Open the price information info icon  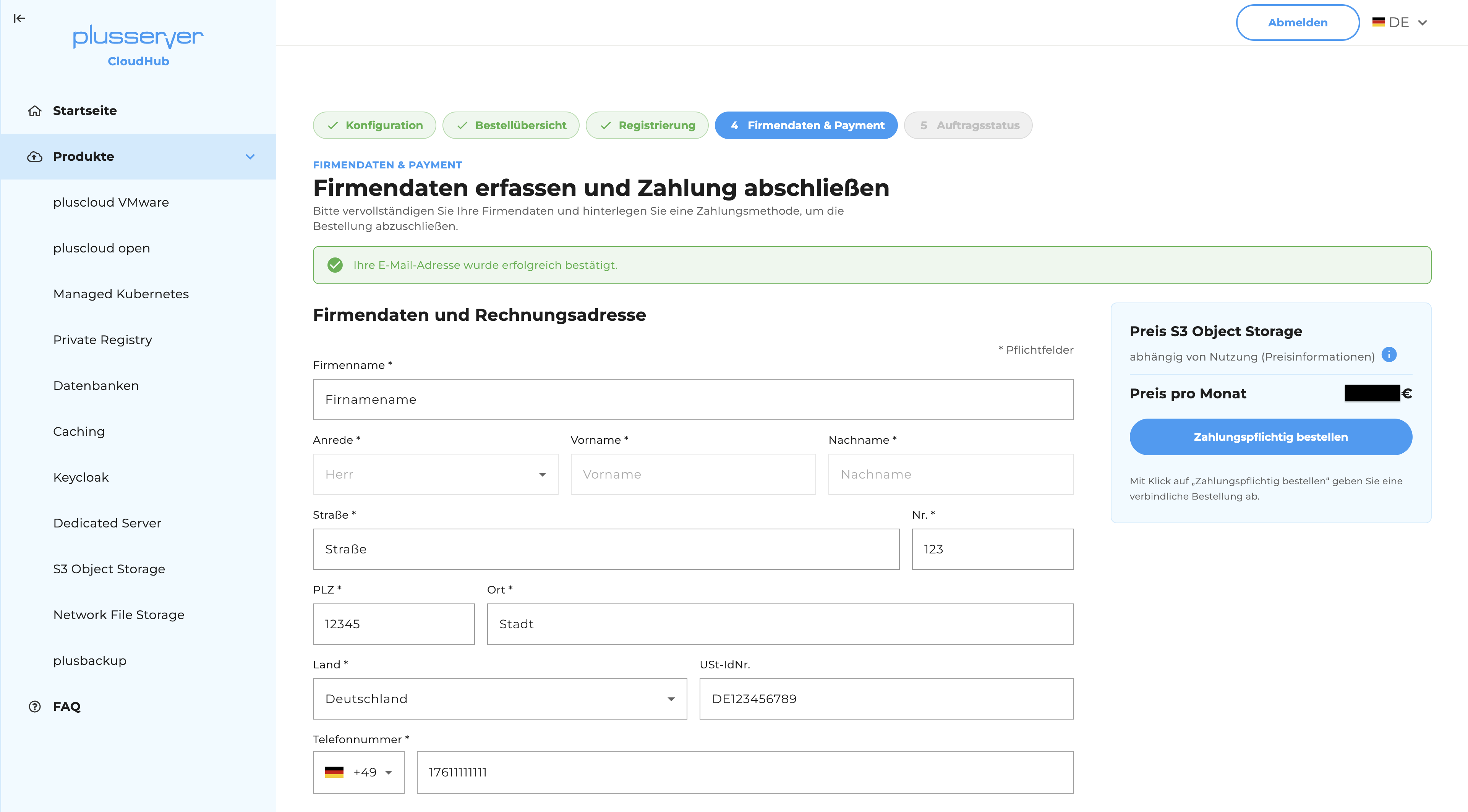pos(1389,355)
